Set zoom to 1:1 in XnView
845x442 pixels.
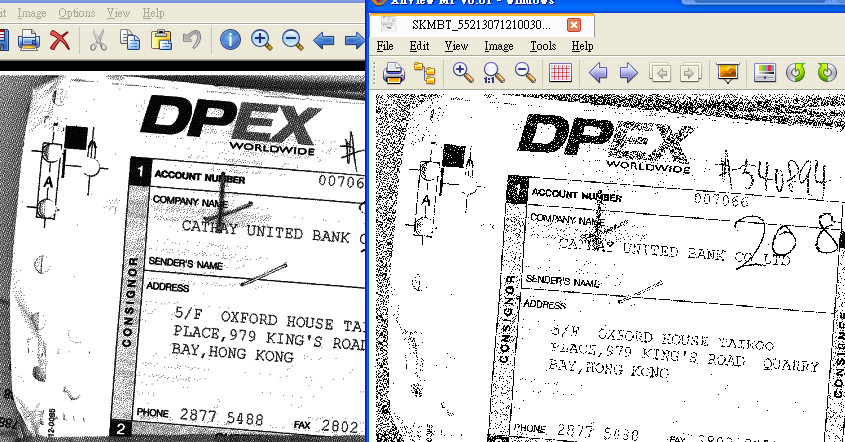[x=494, y=73]
